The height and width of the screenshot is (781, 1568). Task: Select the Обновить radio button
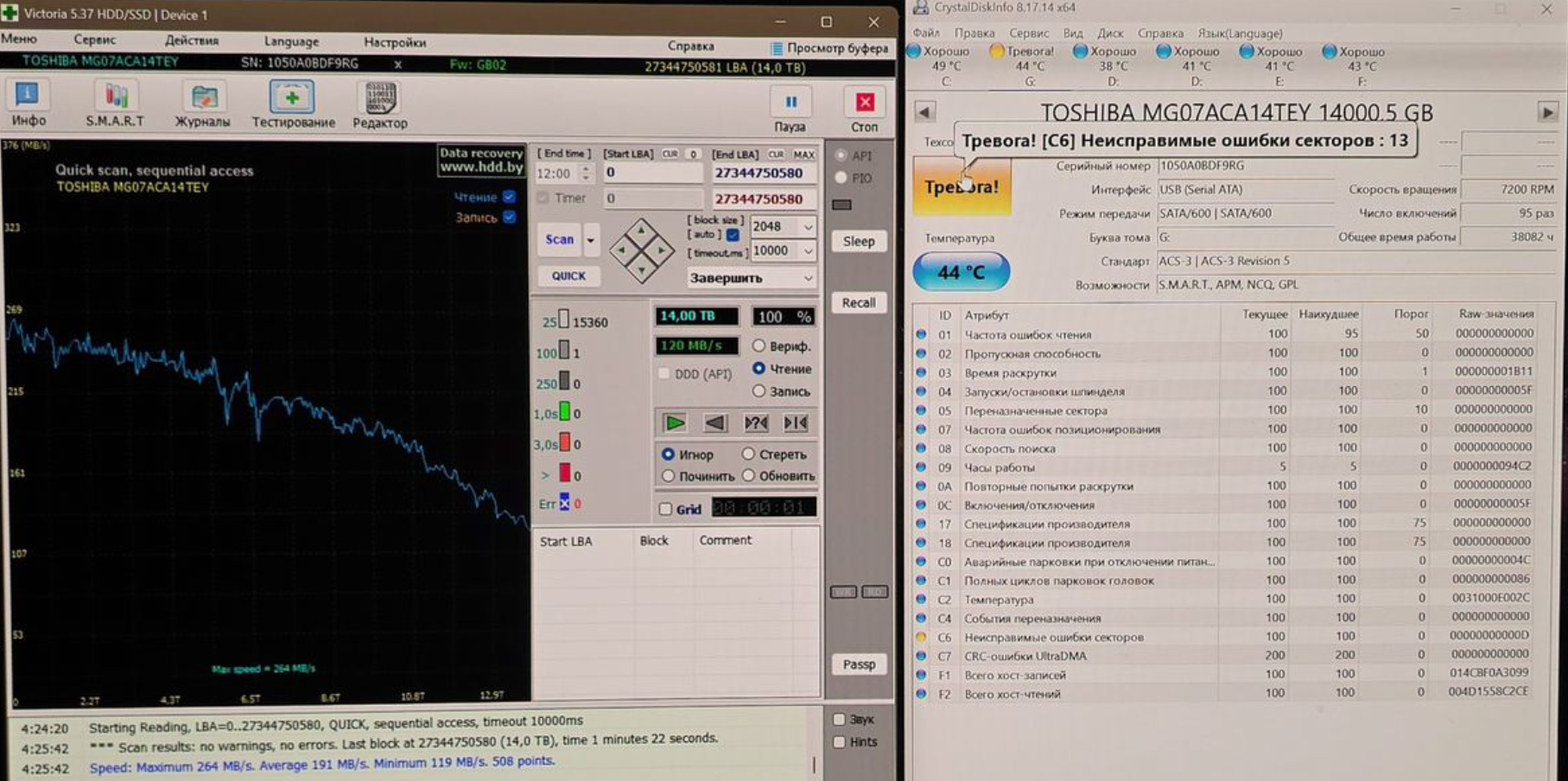[x=748, y=476]
